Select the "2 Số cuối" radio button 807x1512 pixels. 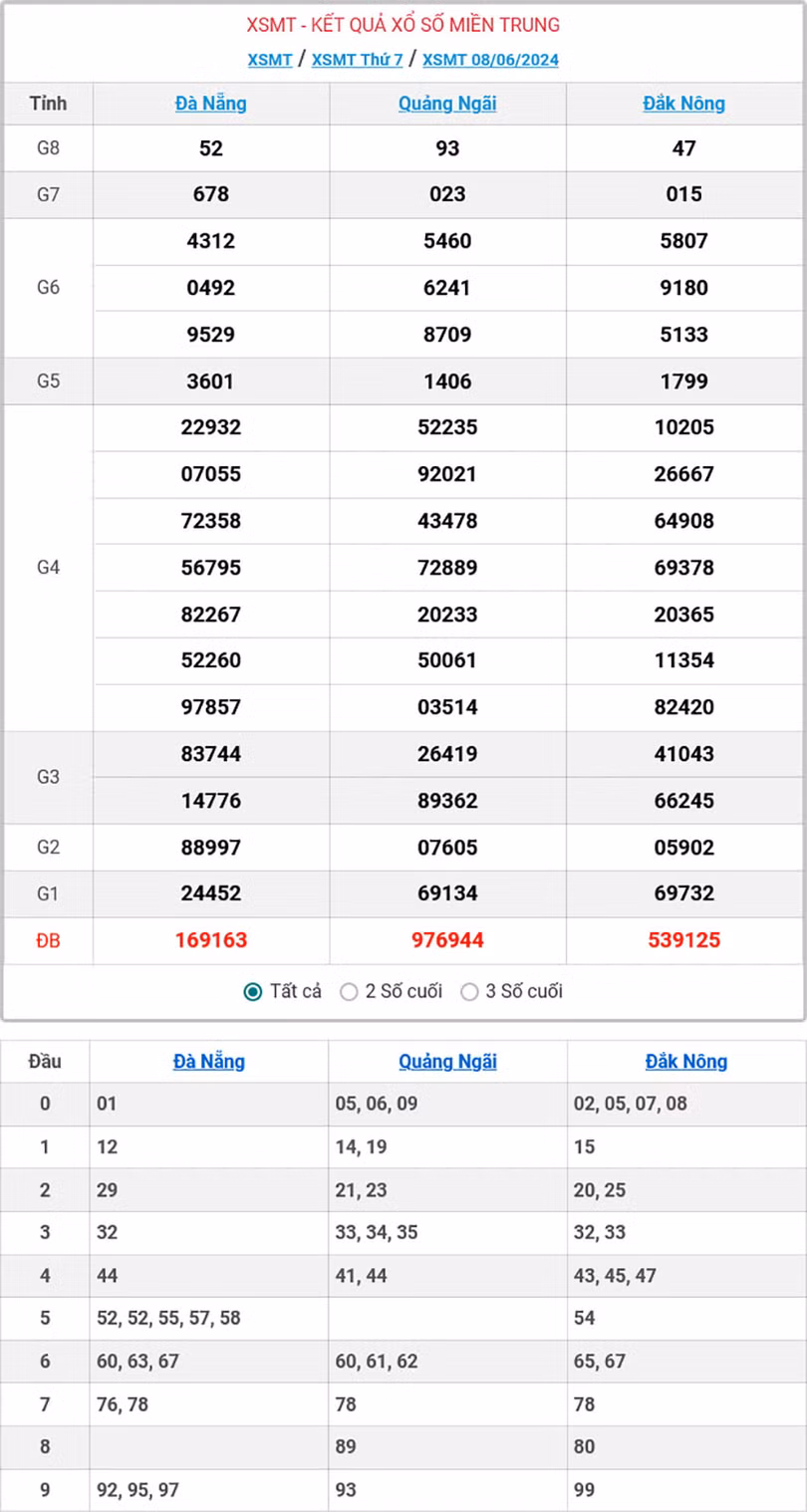(x=349, y=991)
